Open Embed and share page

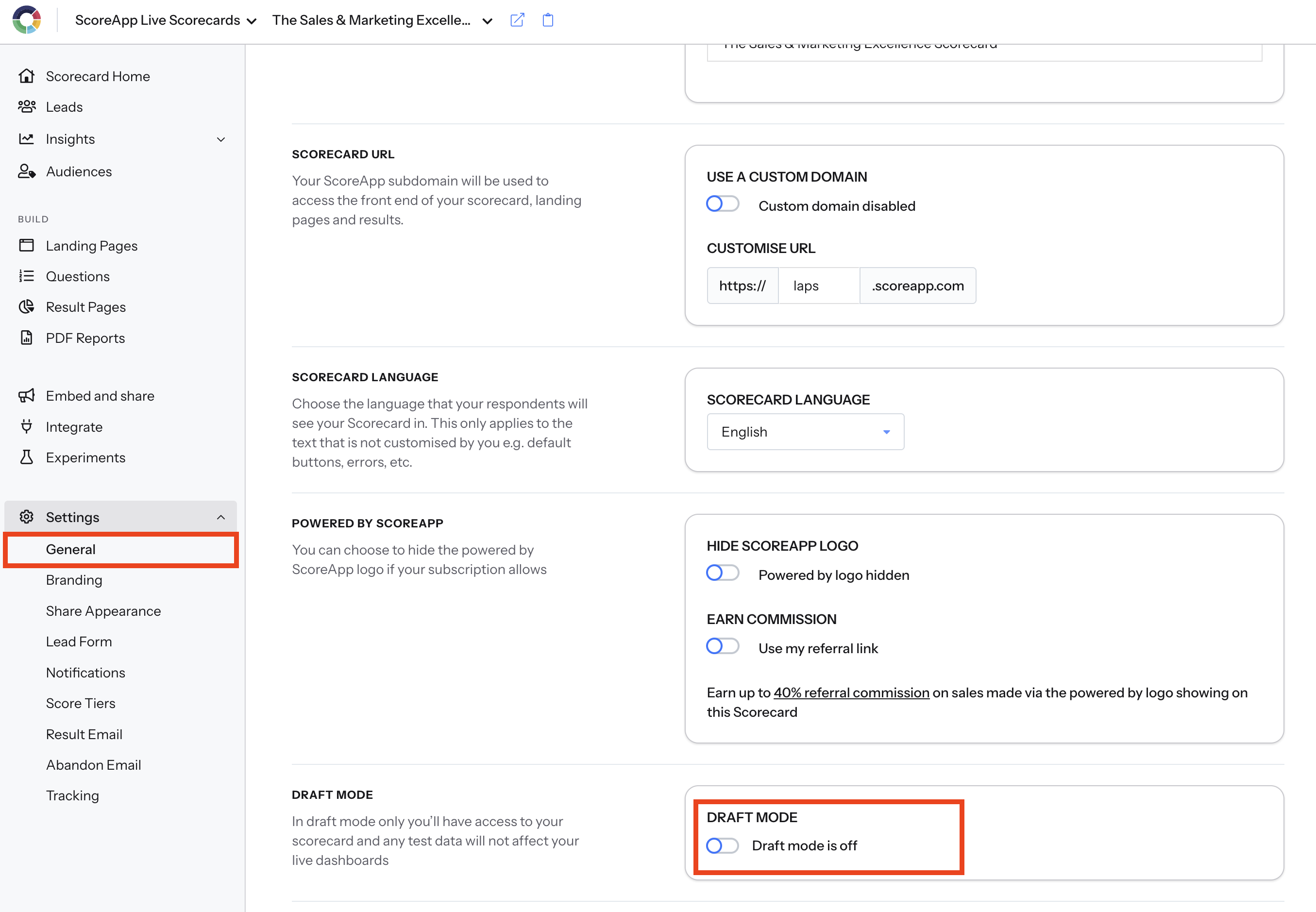[100, 395]
